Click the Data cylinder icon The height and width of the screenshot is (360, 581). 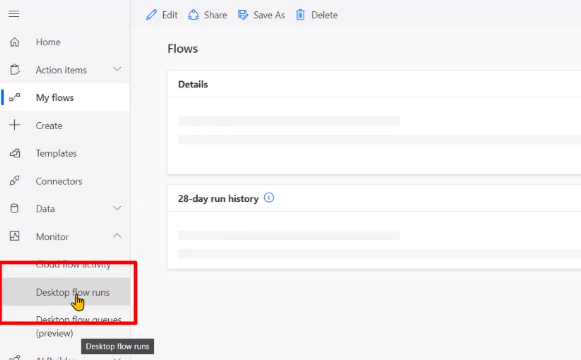pyautogui.click(x=14, y=209)
